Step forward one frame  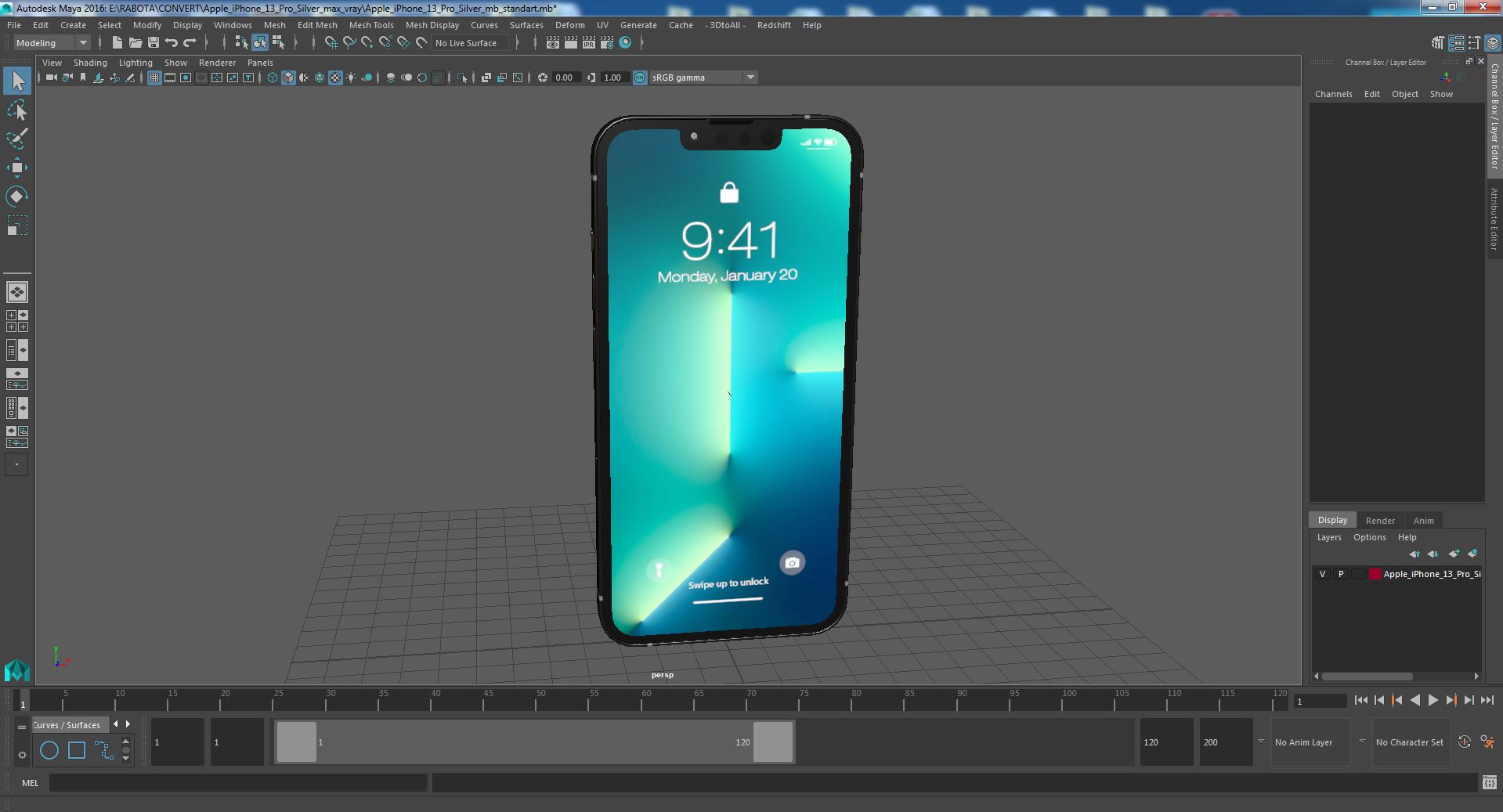pos(1469,701)
